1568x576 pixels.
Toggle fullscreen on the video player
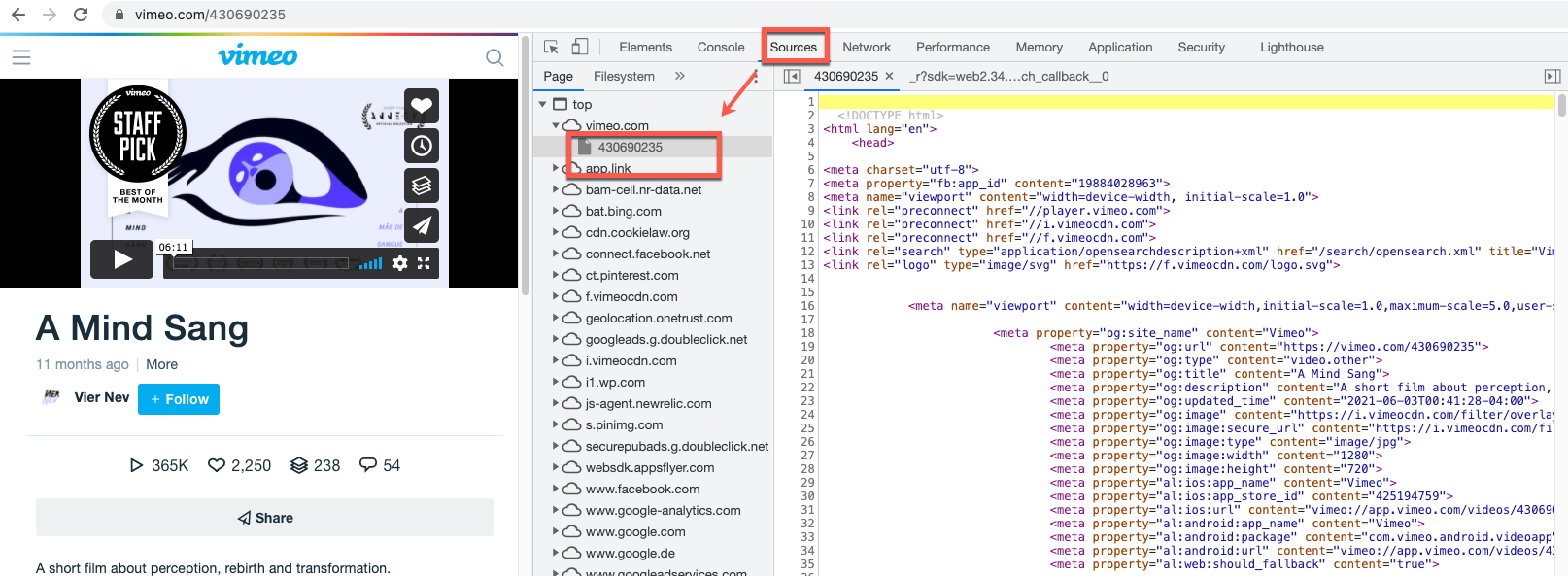[425, 263]
